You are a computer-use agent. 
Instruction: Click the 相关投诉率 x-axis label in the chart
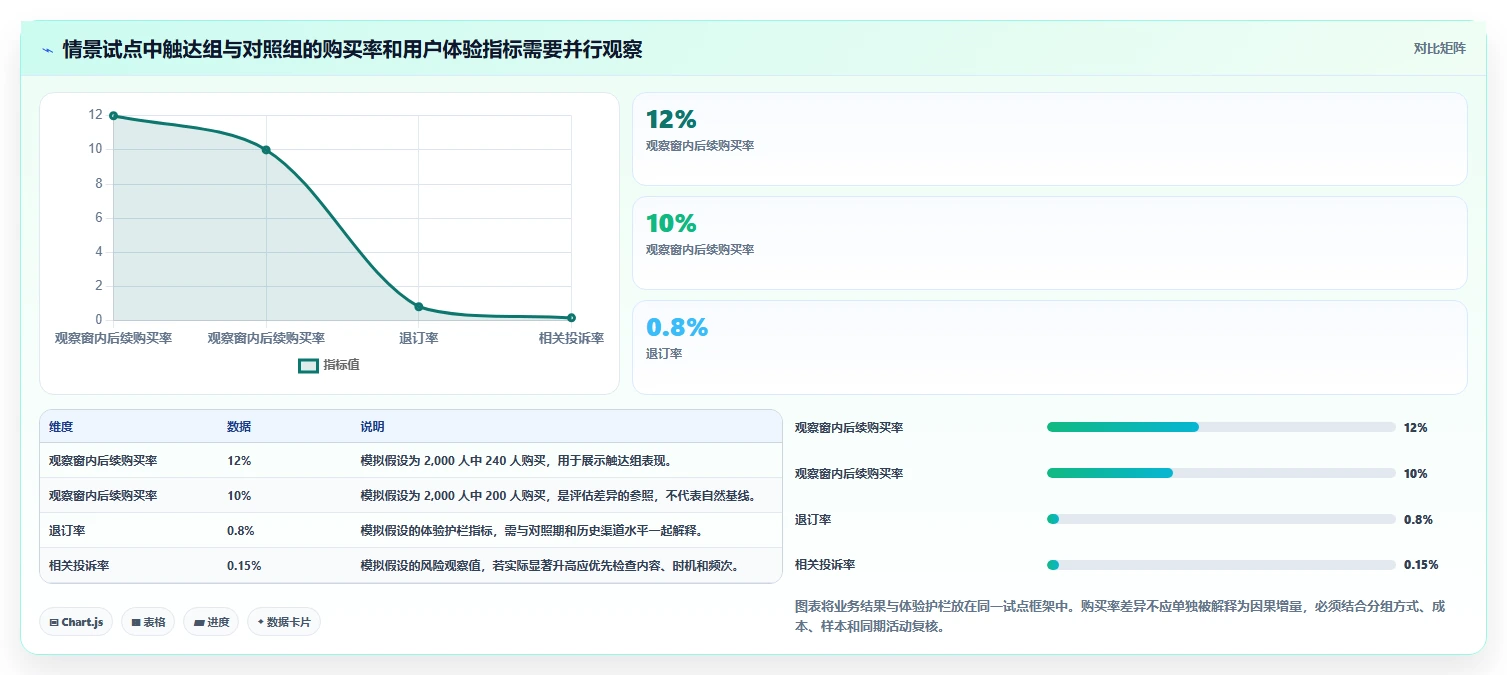(x=571, y=338)
